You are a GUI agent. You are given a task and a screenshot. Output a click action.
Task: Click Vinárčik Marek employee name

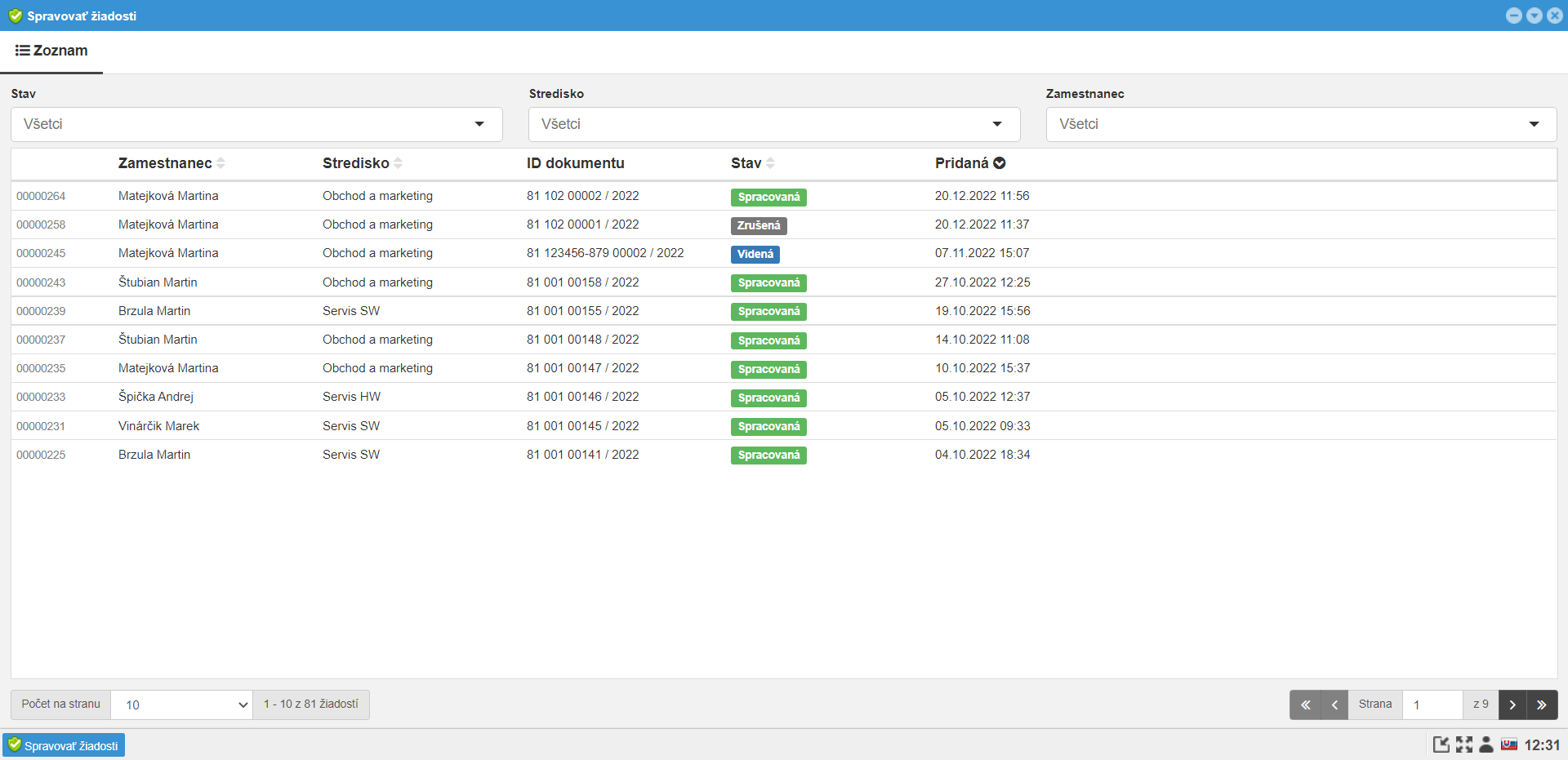158,426
